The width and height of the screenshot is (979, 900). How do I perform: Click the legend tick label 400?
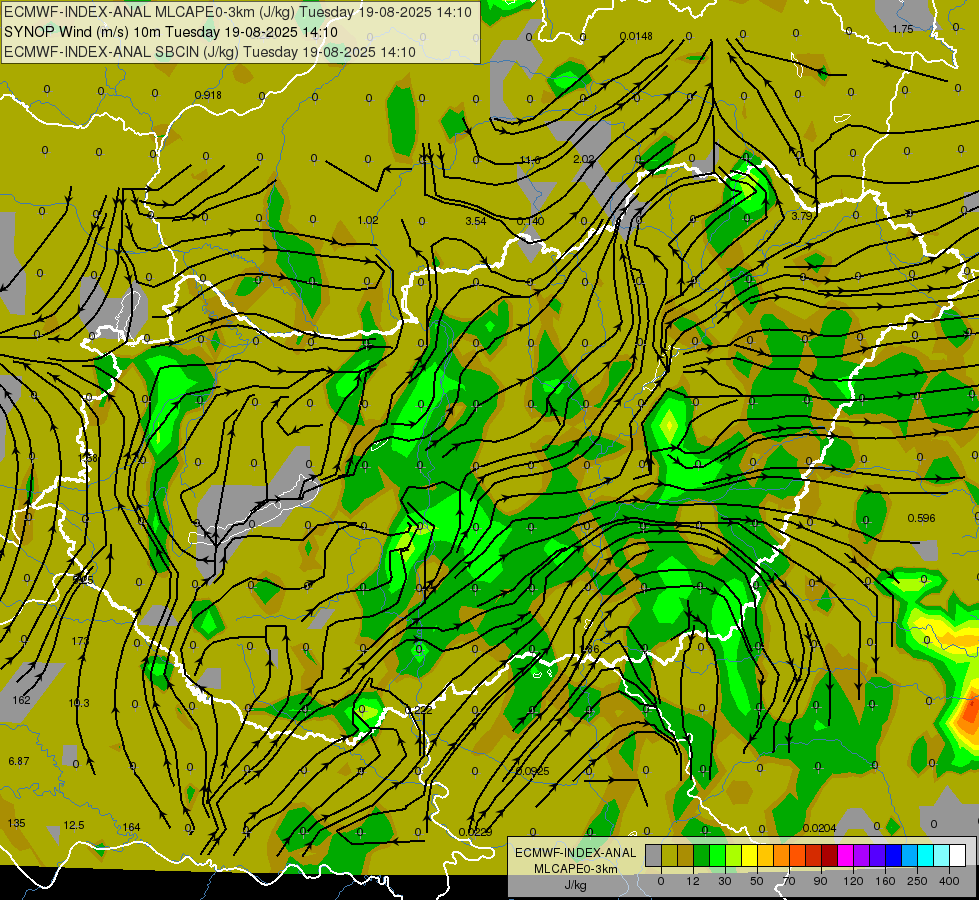[x=949, y=881]
